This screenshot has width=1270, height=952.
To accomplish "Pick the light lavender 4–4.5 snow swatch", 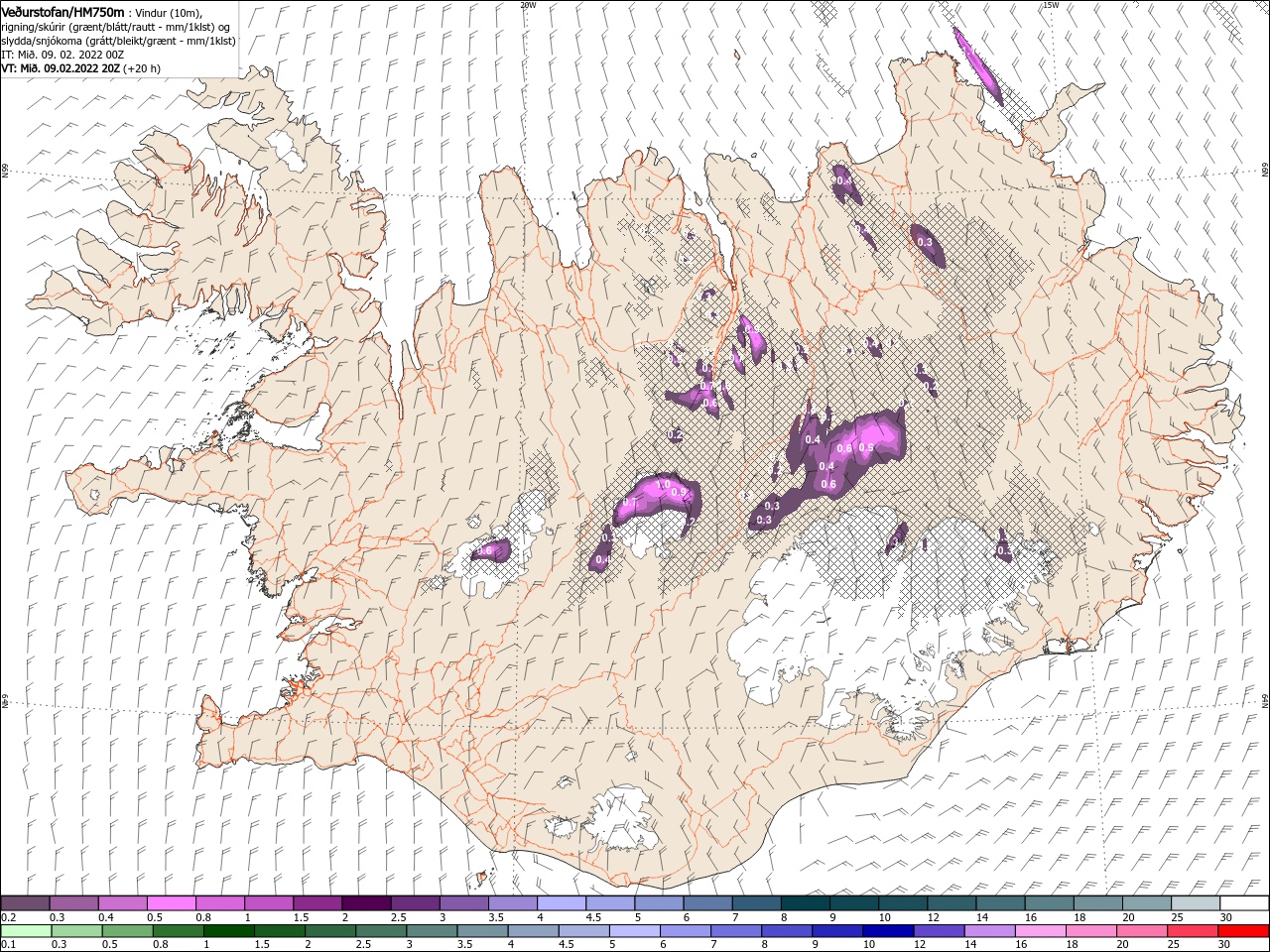I will [561, 903].
